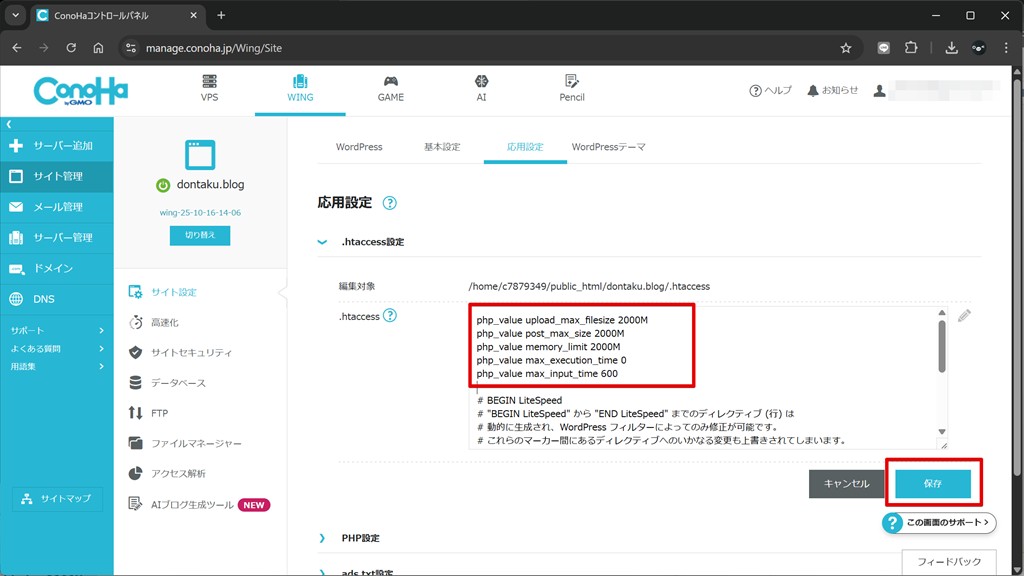Open DNS in sidebar

tap(56, 299)
